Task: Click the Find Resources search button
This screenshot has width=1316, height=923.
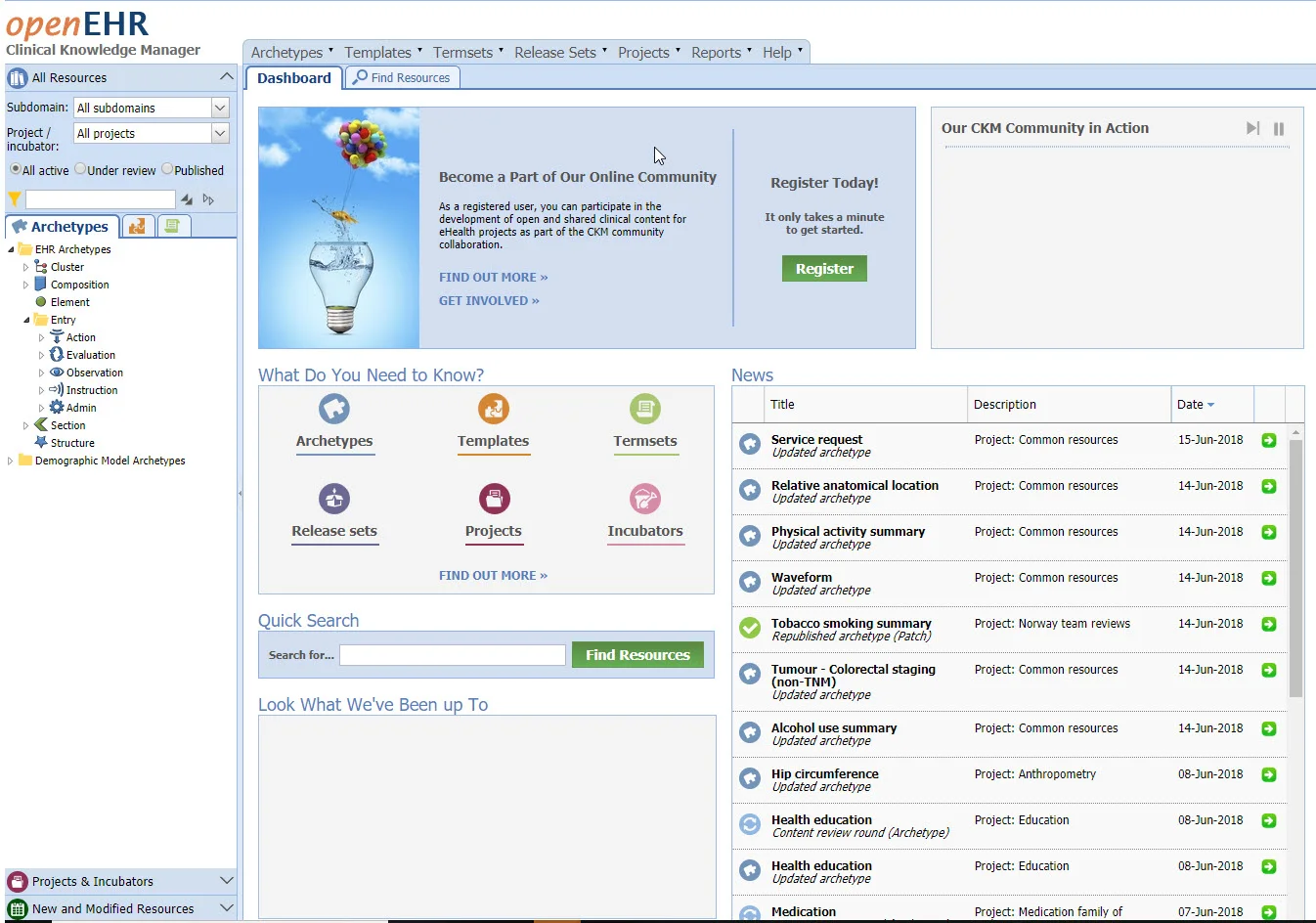Action: pos(637,655)
